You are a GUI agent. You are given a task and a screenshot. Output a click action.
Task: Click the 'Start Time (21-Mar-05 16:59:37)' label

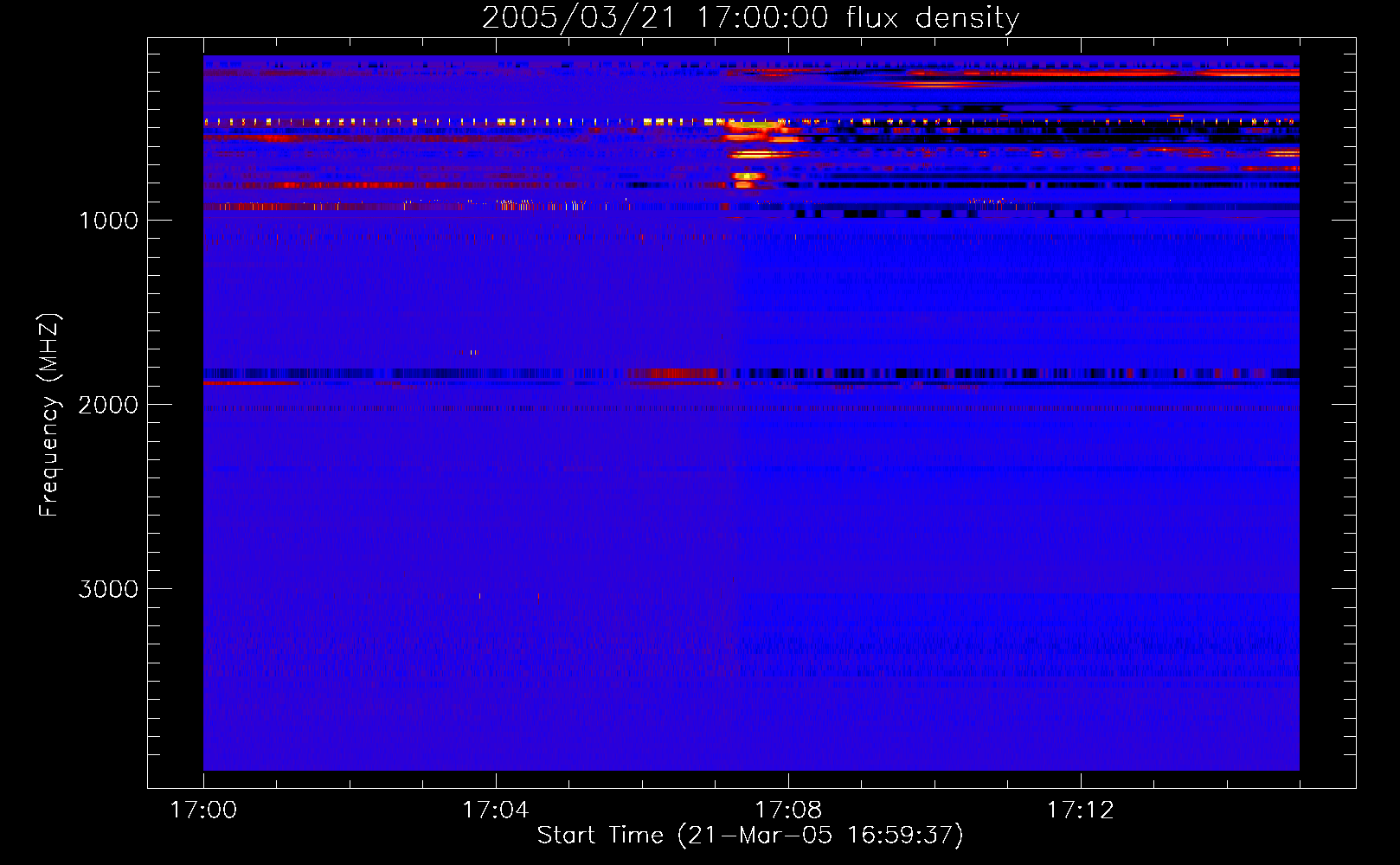point(750,836)
